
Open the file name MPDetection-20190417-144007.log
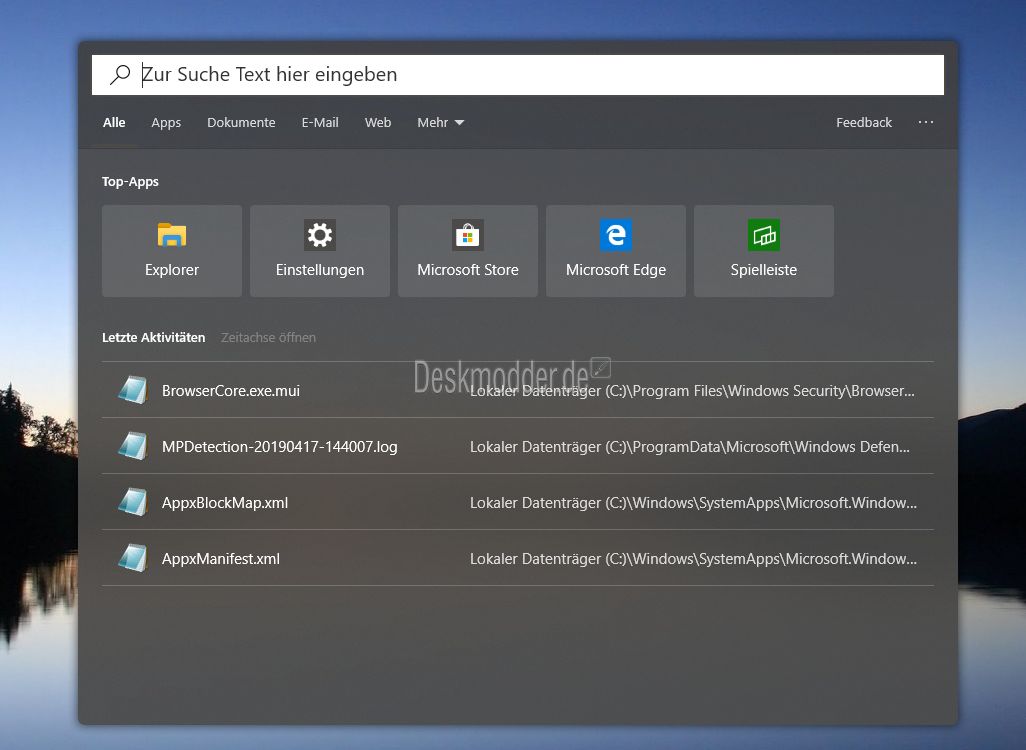click(279, 447)
